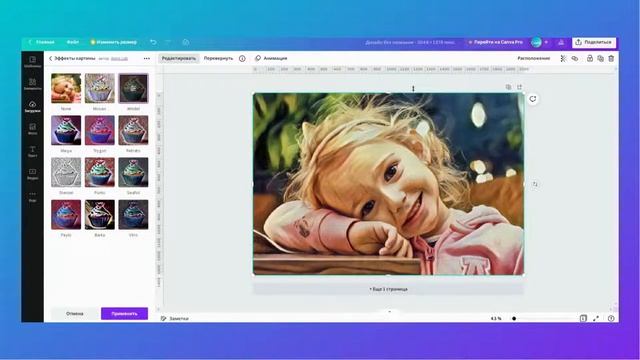
Task: Click the effect author link
Action: (x=119, y=59)
